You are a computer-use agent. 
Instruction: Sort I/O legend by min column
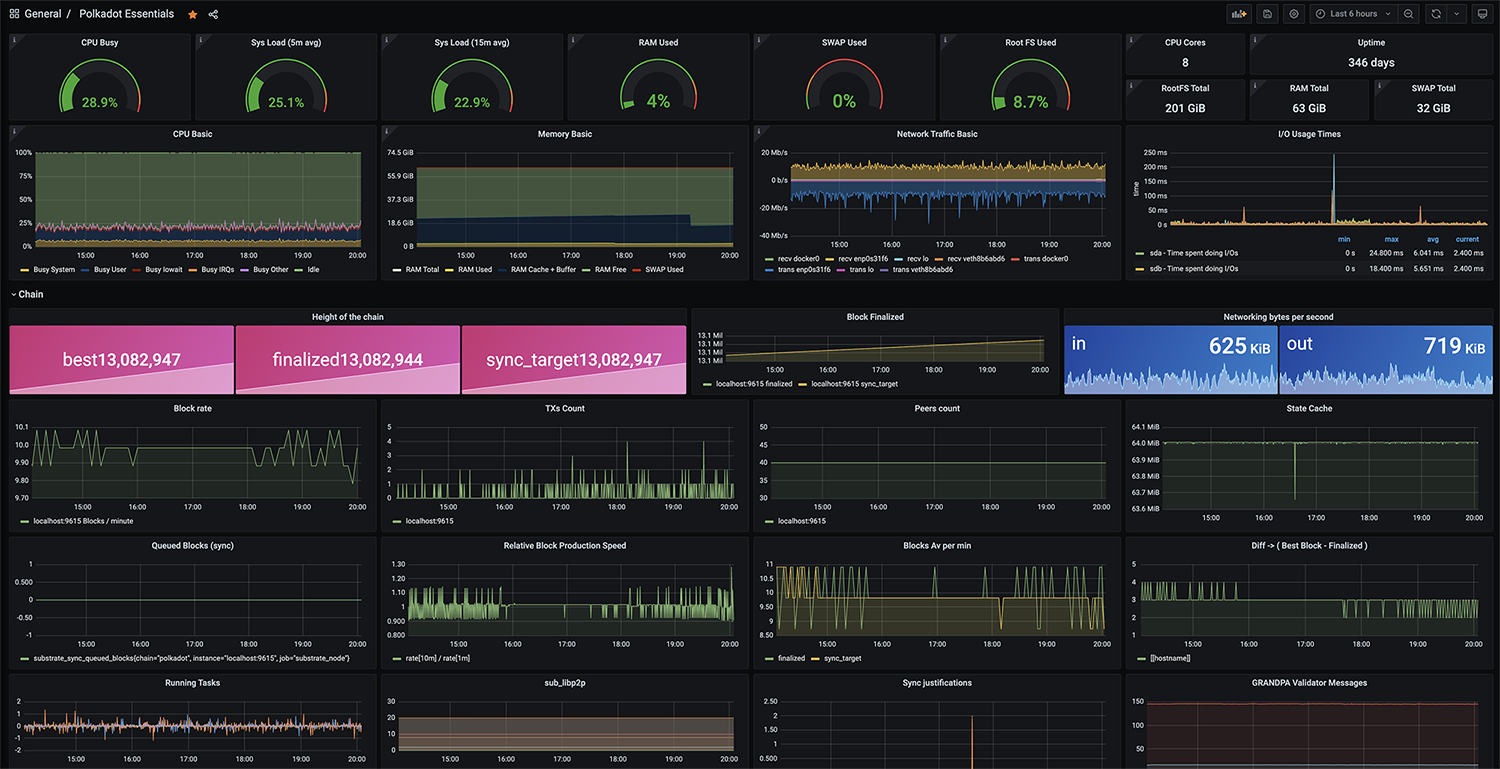1344,239
